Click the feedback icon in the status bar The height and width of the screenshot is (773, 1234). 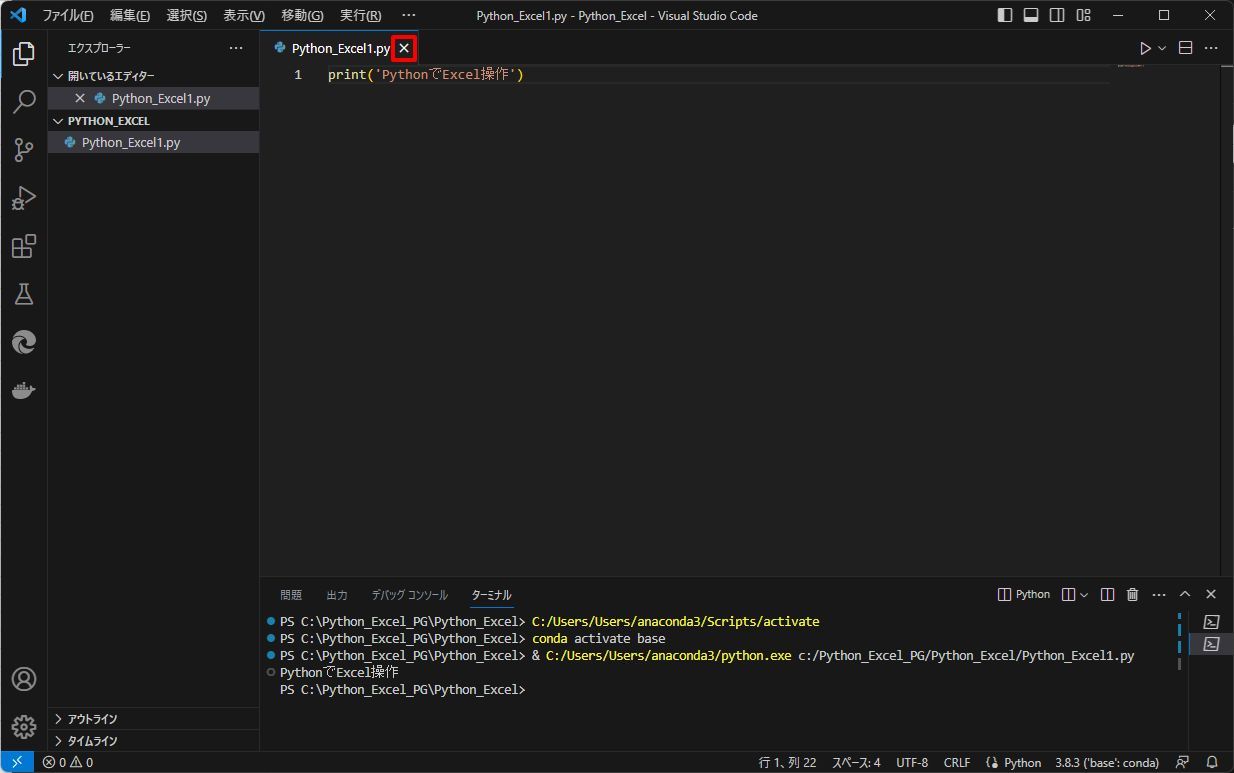click(x=1183, y=762)
